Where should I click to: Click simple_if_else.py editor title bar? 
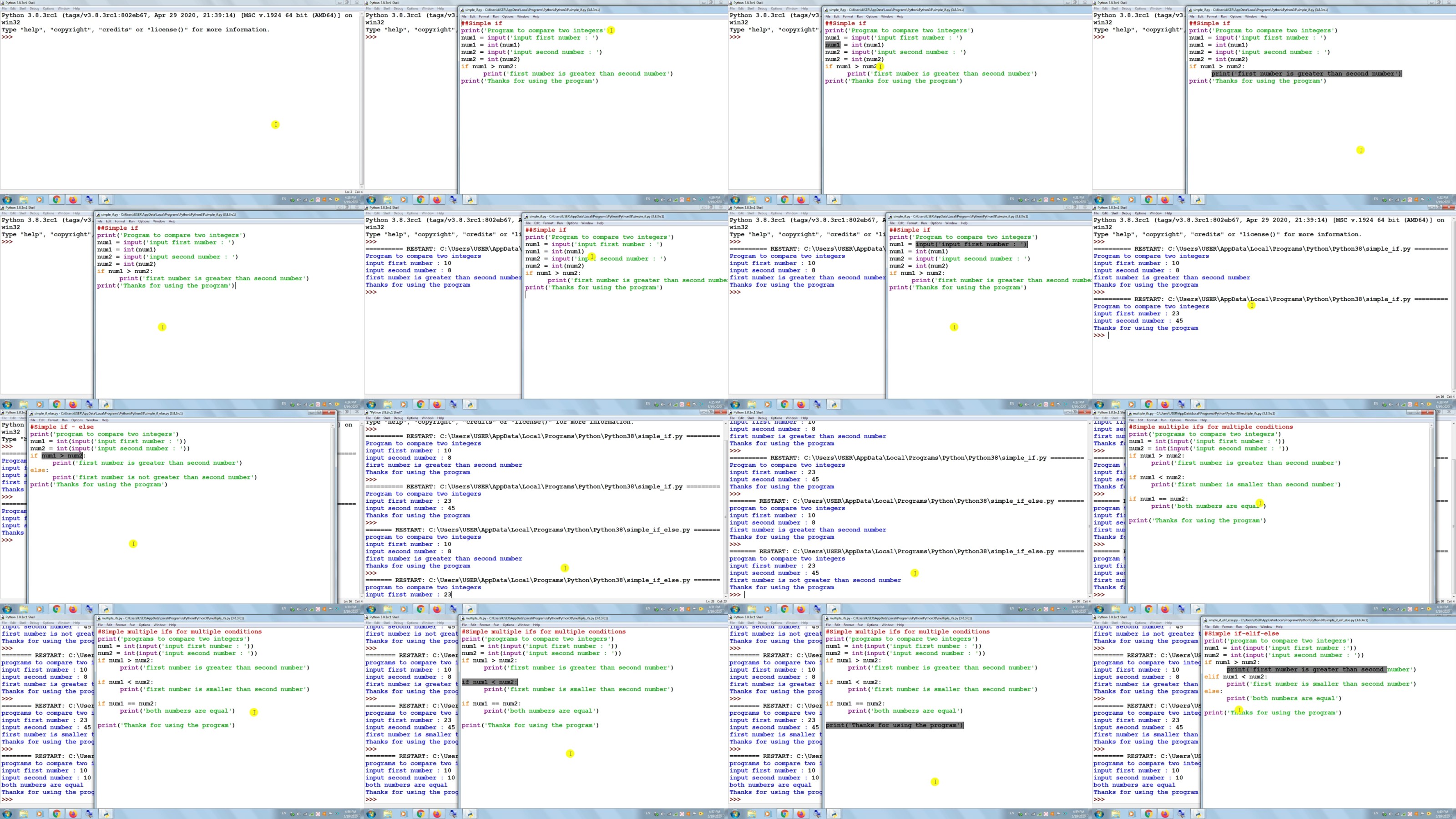181,413
